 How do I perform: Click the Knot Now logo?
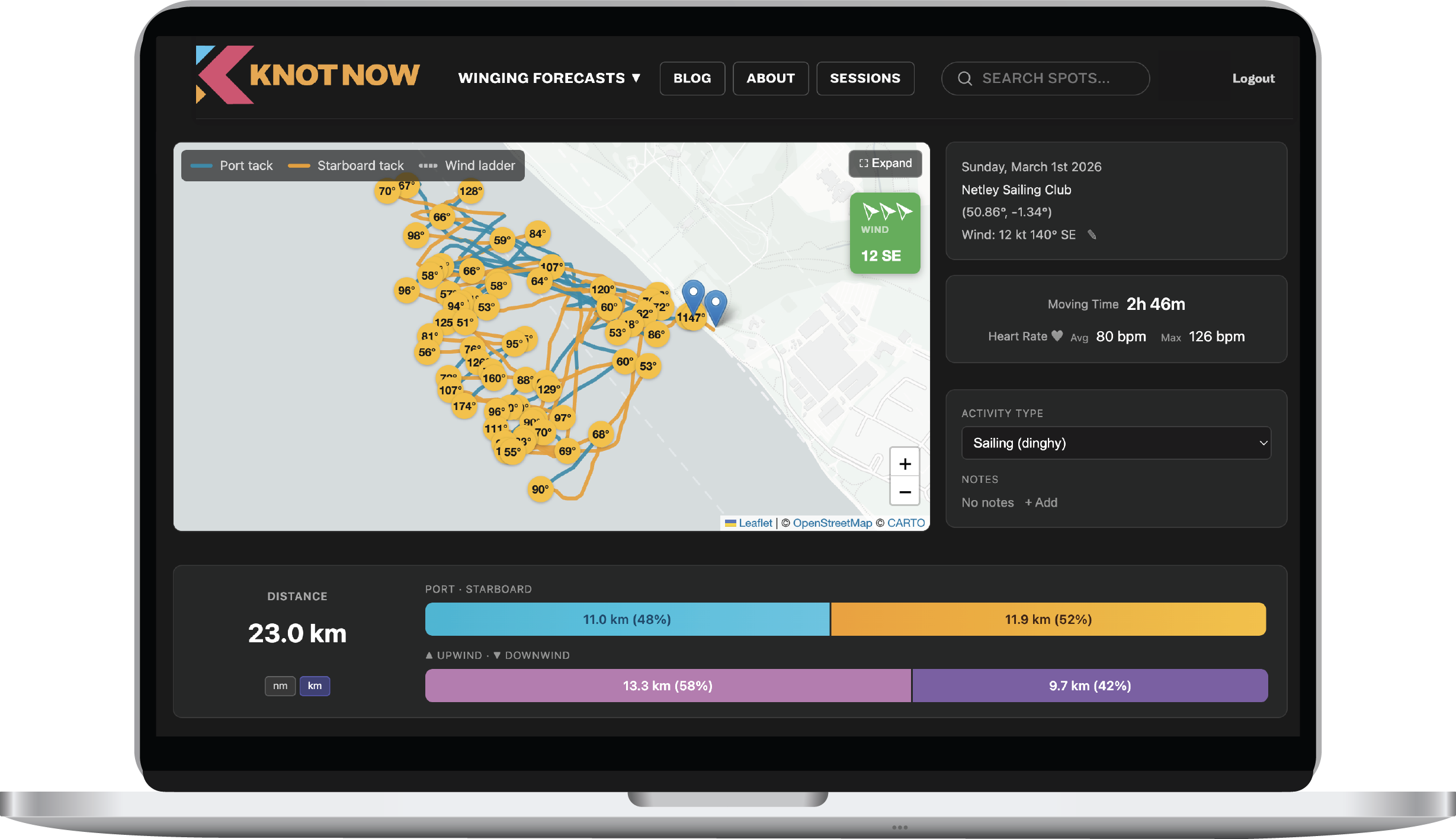click(306, 74)
